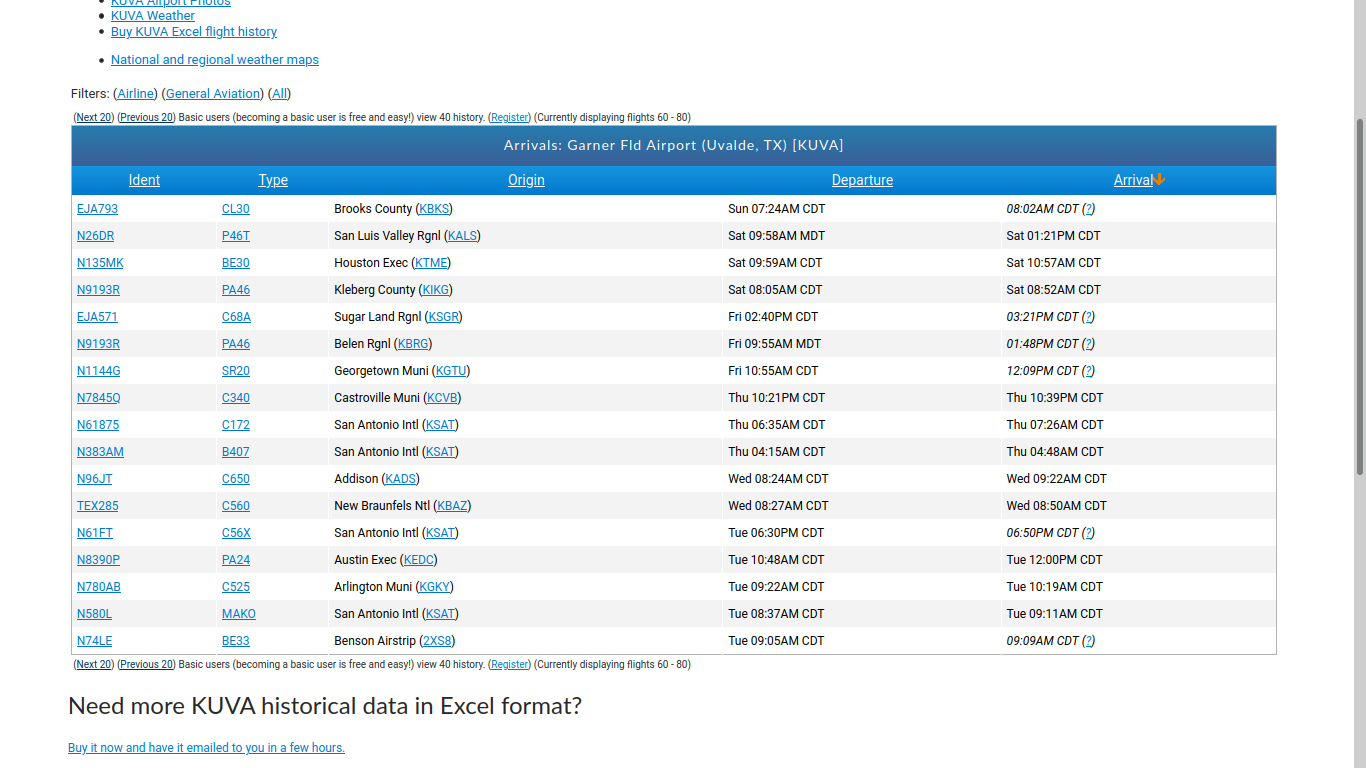Sort table by Type column header
This screenshot has height=768, width=1366.
click(273, 180)
